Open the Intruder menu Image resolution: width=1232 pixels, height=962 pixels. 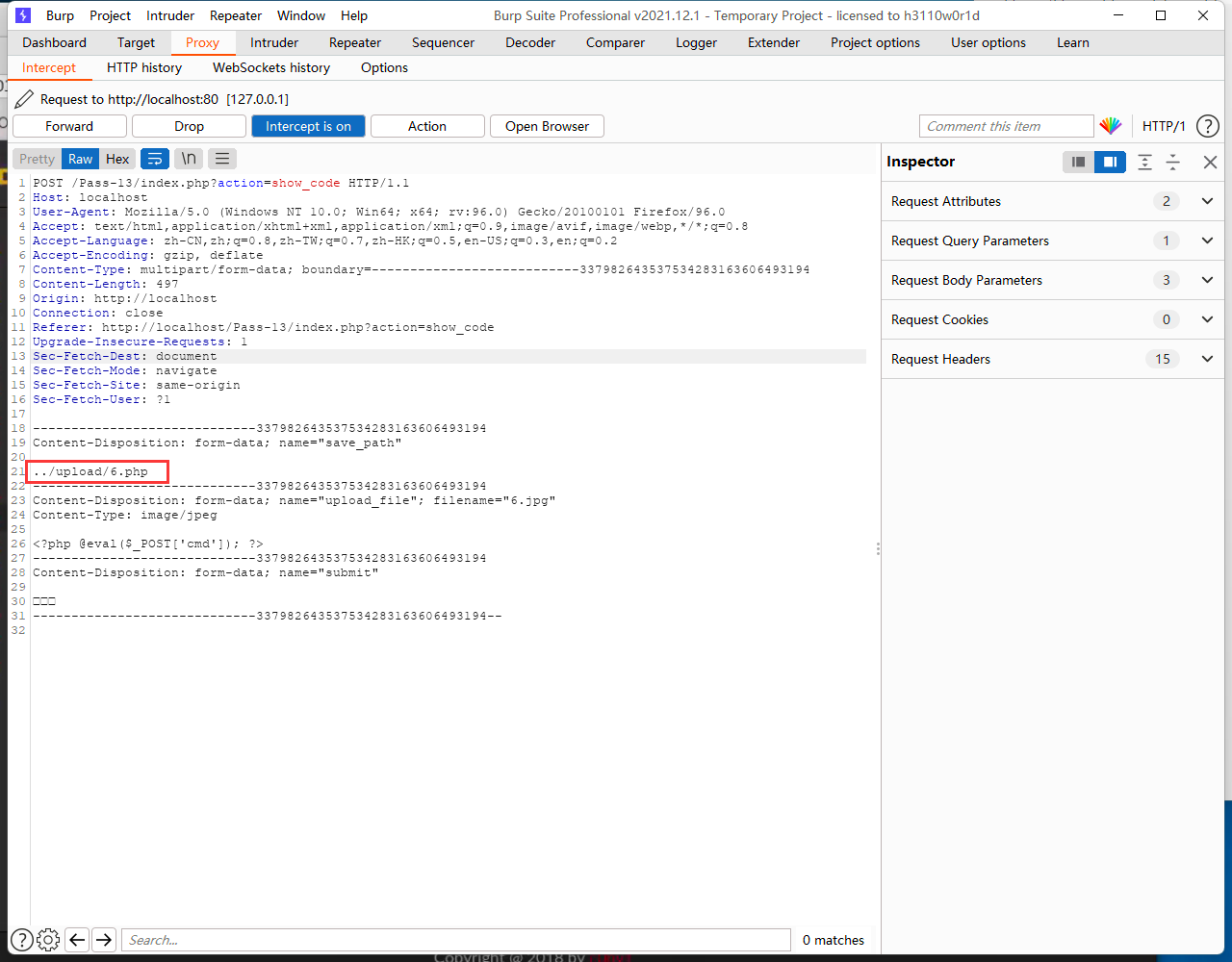(x=170, y=15)
